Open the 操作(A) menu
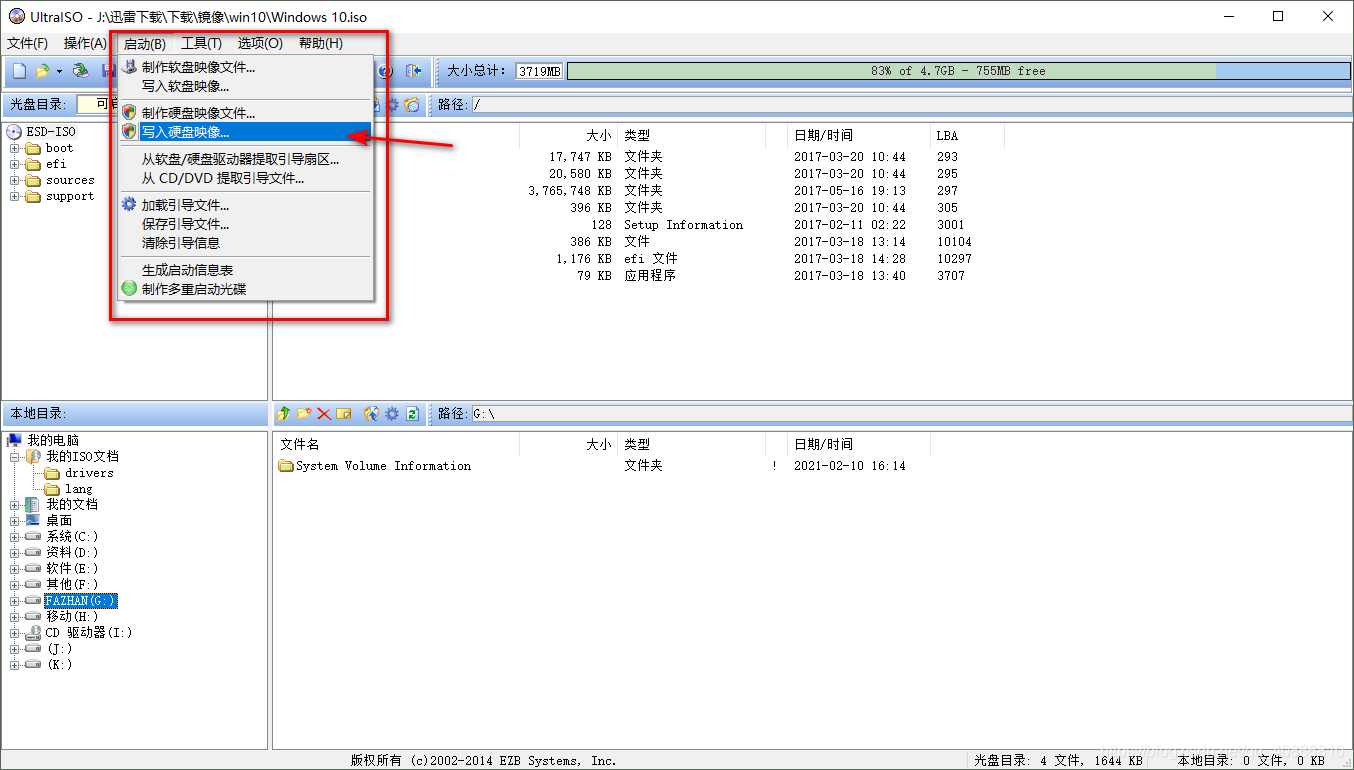This screenshot has width=1354, height=770. tap(85, 43)
